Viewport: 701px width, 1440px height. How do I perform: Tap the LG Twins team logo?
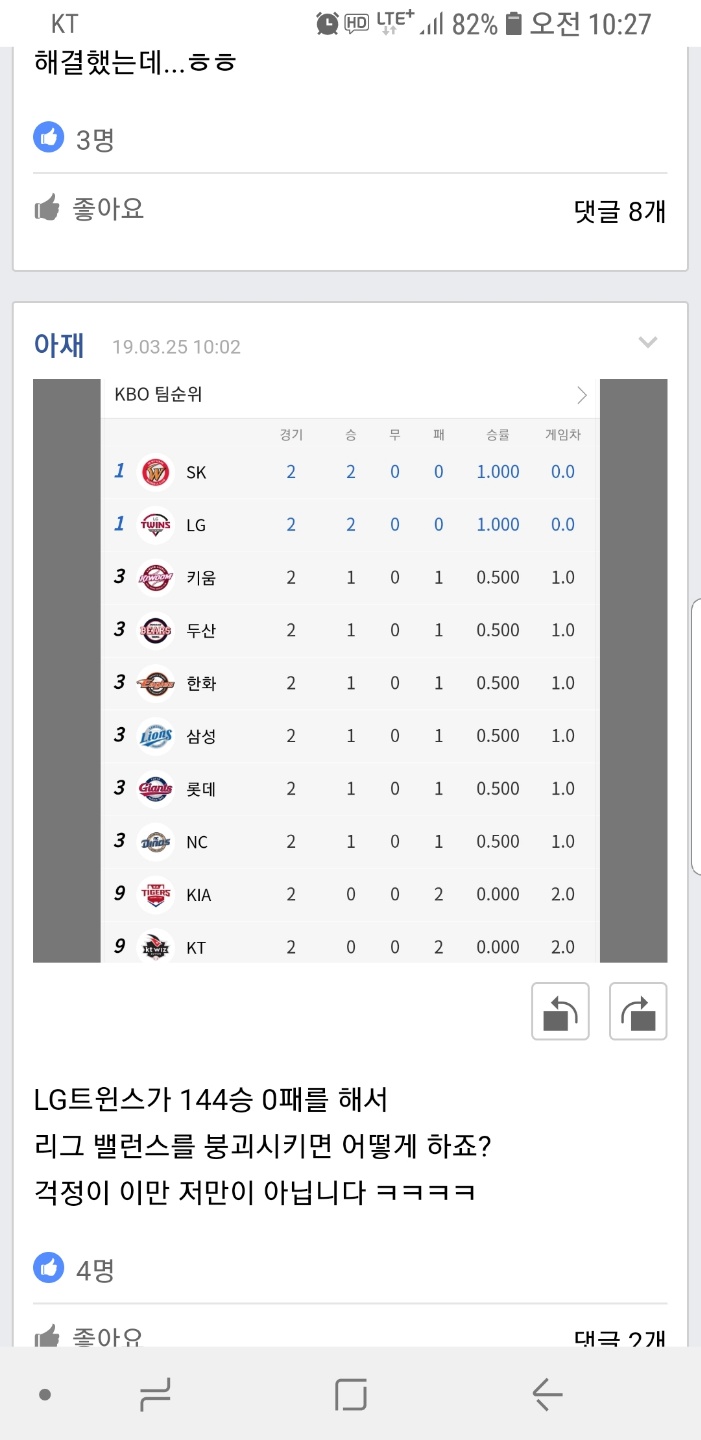(x=156, y=525)
